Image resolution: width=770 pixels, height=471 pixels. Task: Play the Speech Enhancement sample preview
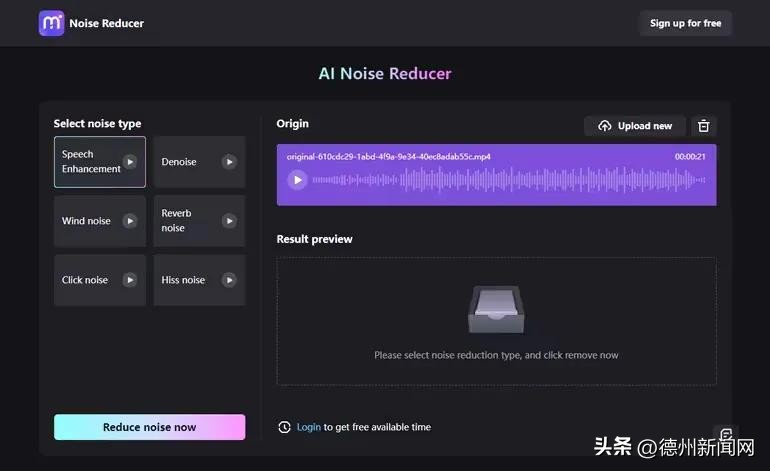(130, 162)
